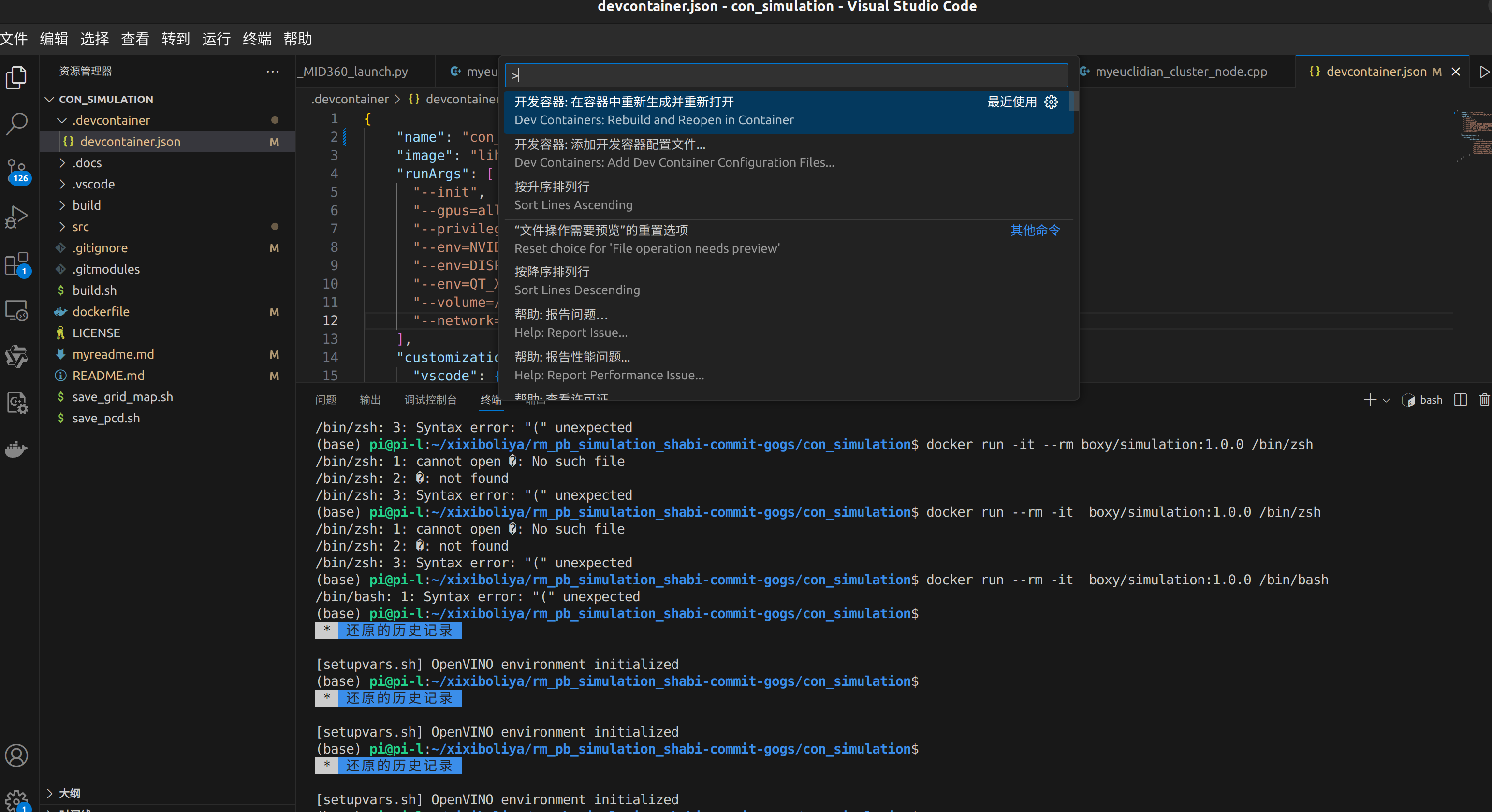Open the Docker whale view in activity bar
The height and width of the screenshot is (812, 1492).
click(x=16, y=449)
